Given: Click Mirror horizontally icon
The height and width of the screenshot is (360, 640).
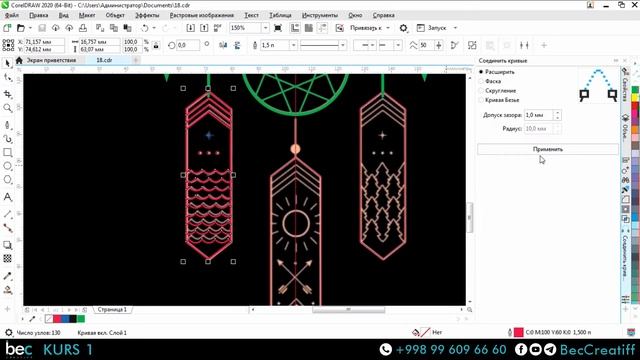Looking at the screenshot, I should 223,45.
